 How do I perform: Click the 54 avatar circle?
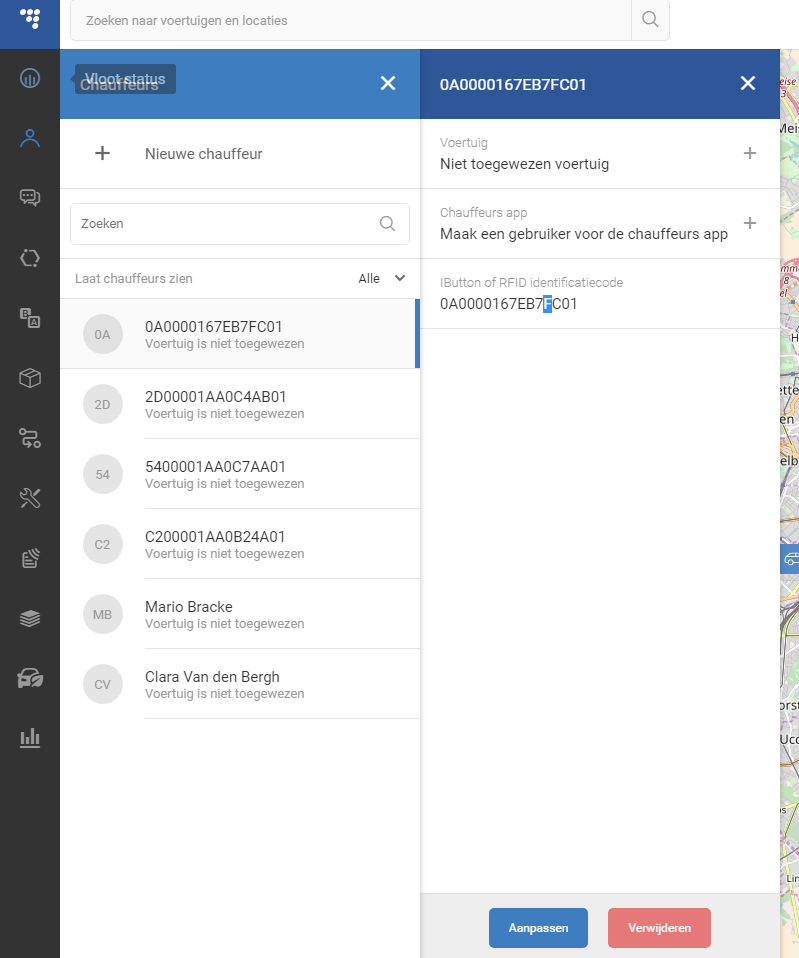(103, 474)
